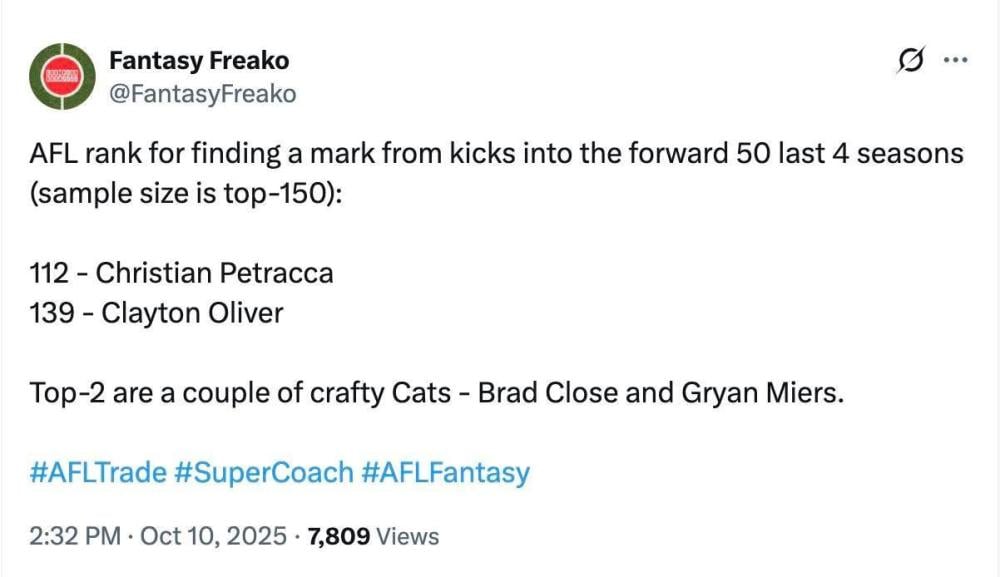Click the "139 - Clayton Oliver" line
Viewport: 1000px width, 577px height.
156,312
